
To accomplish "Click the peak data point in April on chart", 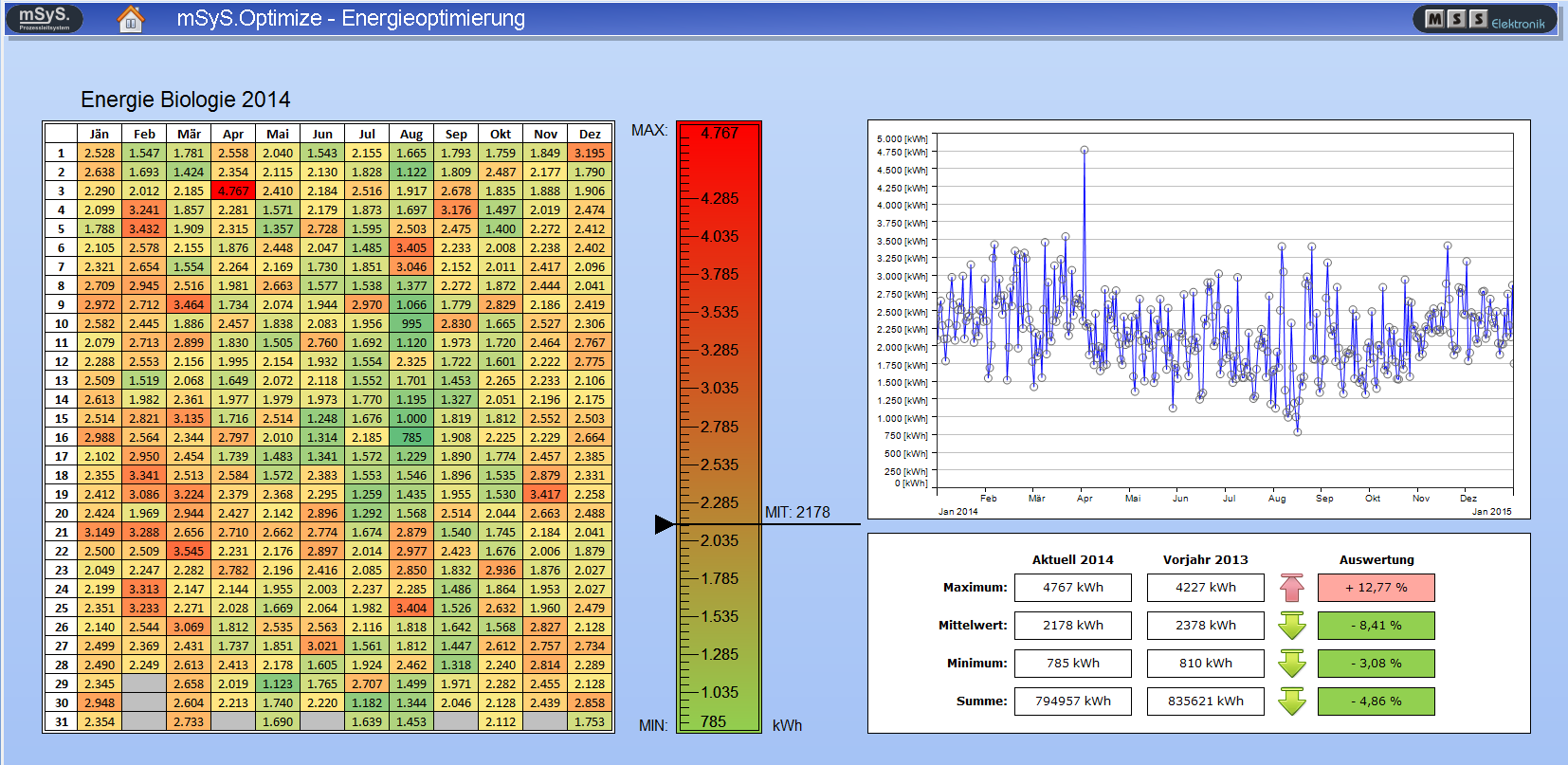I will pyautogui.click(x=1085, y=150).
